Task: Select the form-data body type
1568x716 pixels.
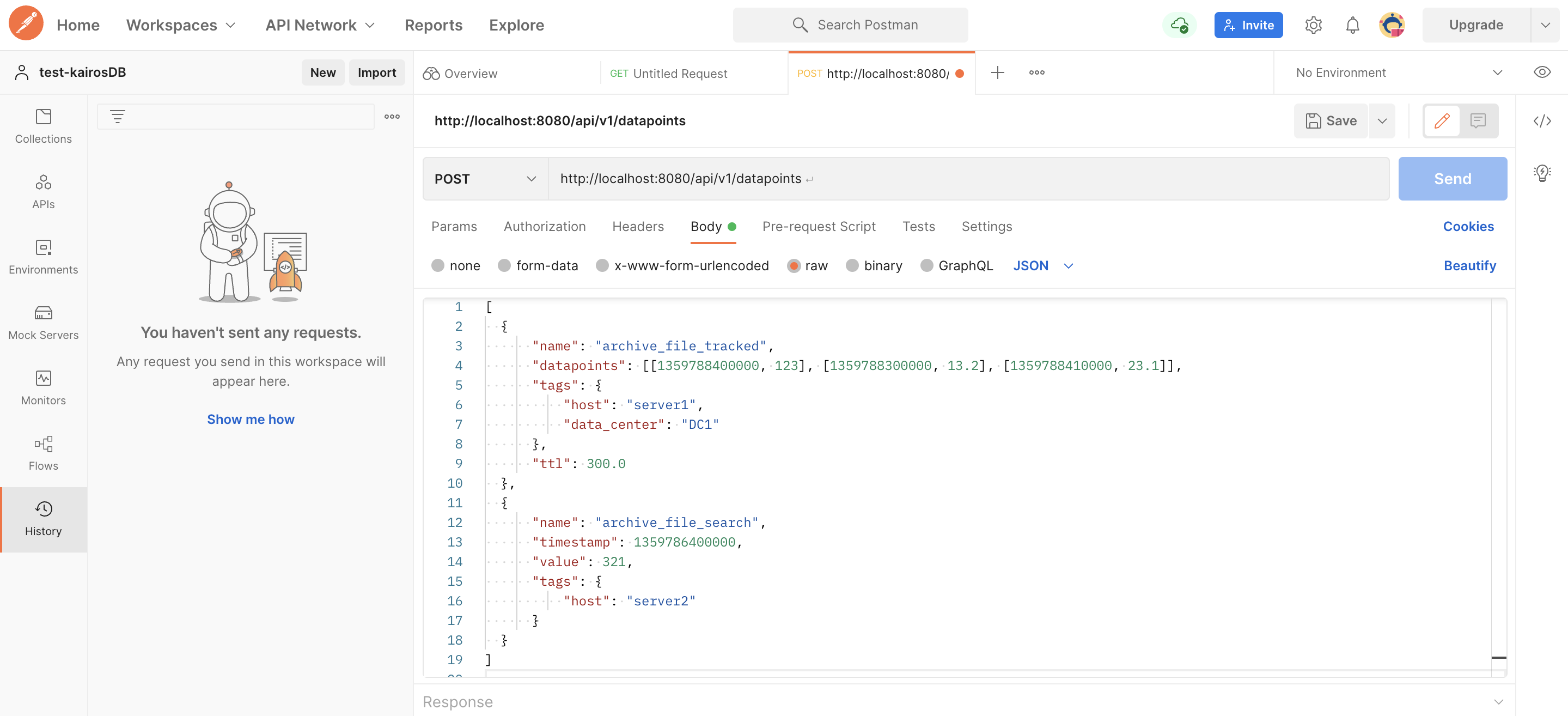Action: tap(504, 265)
